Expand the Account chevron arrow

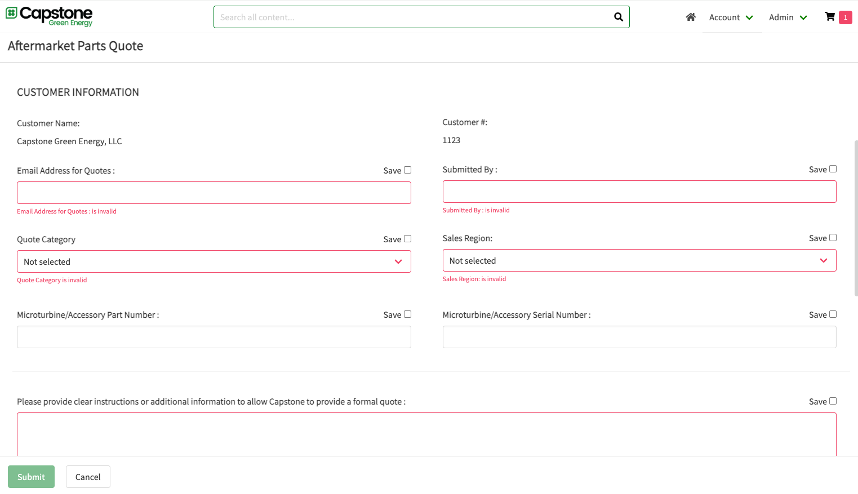coord(749,18)
